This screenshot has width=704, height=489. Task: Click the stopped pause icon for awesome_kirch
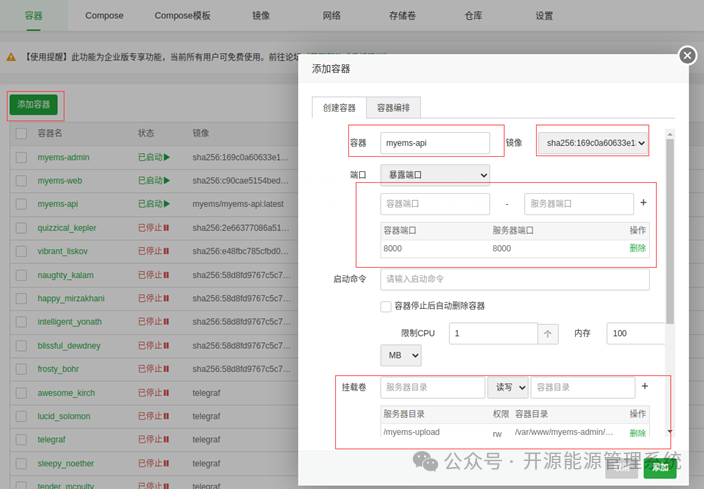tap(167, 393)
